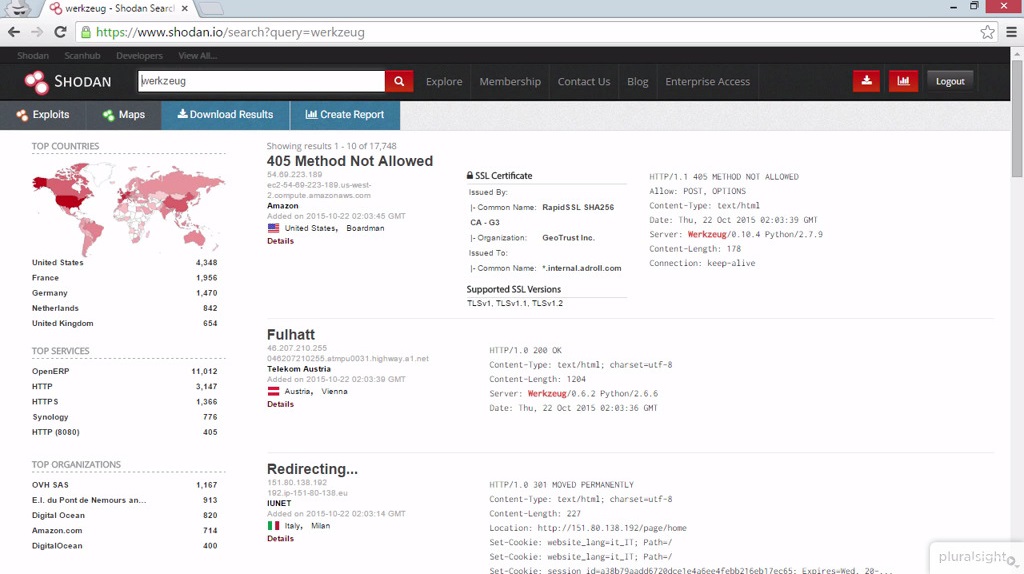Viewport: 1024px width, 574px height.
Task: Expand View All in top bar
Action: [x=197, y=56]
